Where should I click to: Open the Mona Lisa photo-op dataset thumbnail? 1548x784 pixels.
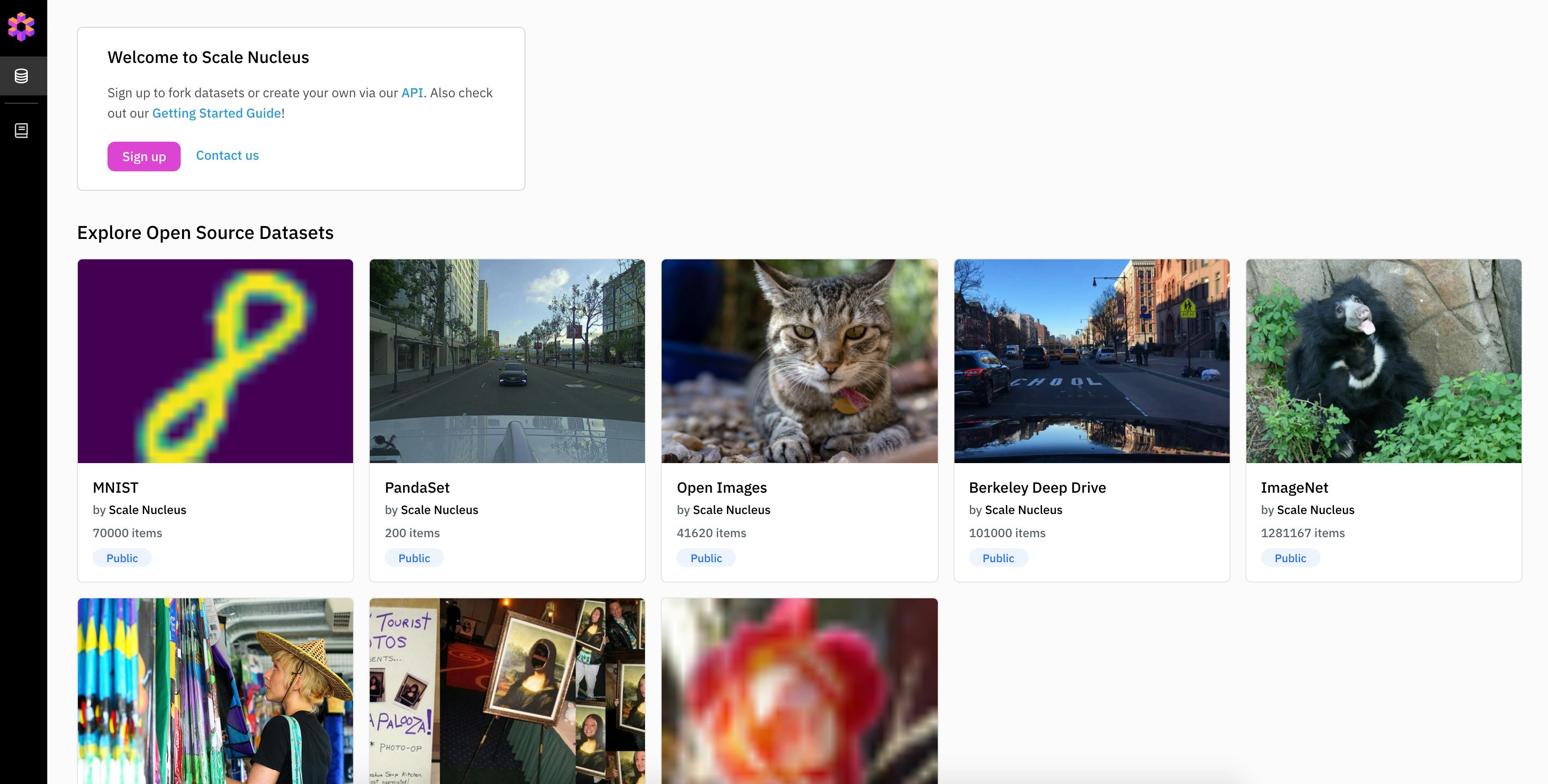[507, 691]
